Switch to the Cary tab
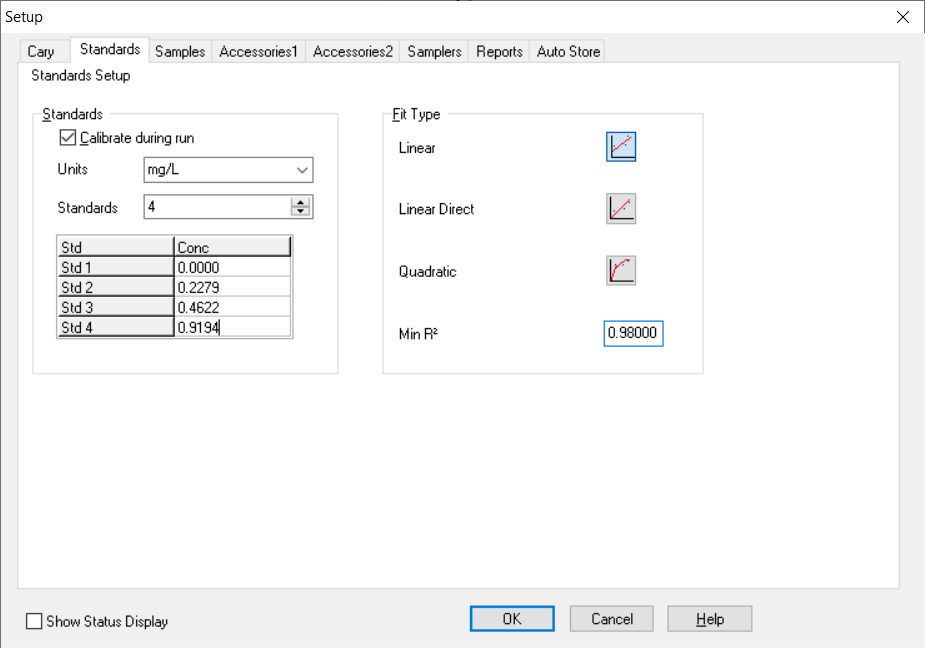 click(41, 51)
